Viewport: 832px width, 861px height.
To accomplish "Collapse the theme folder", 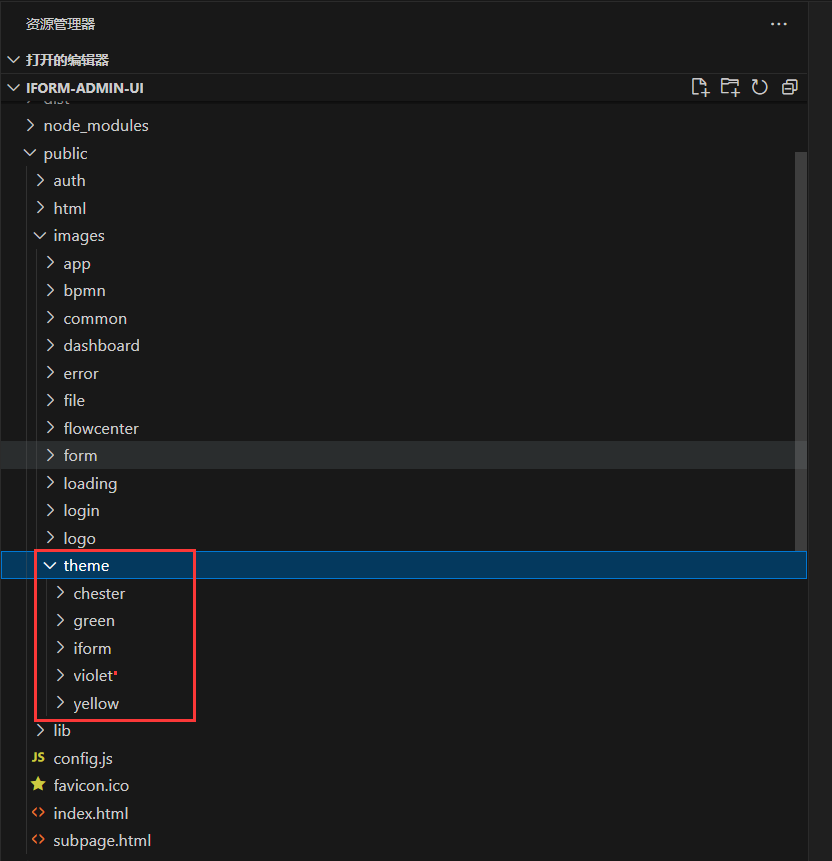I will pos(50,566).
